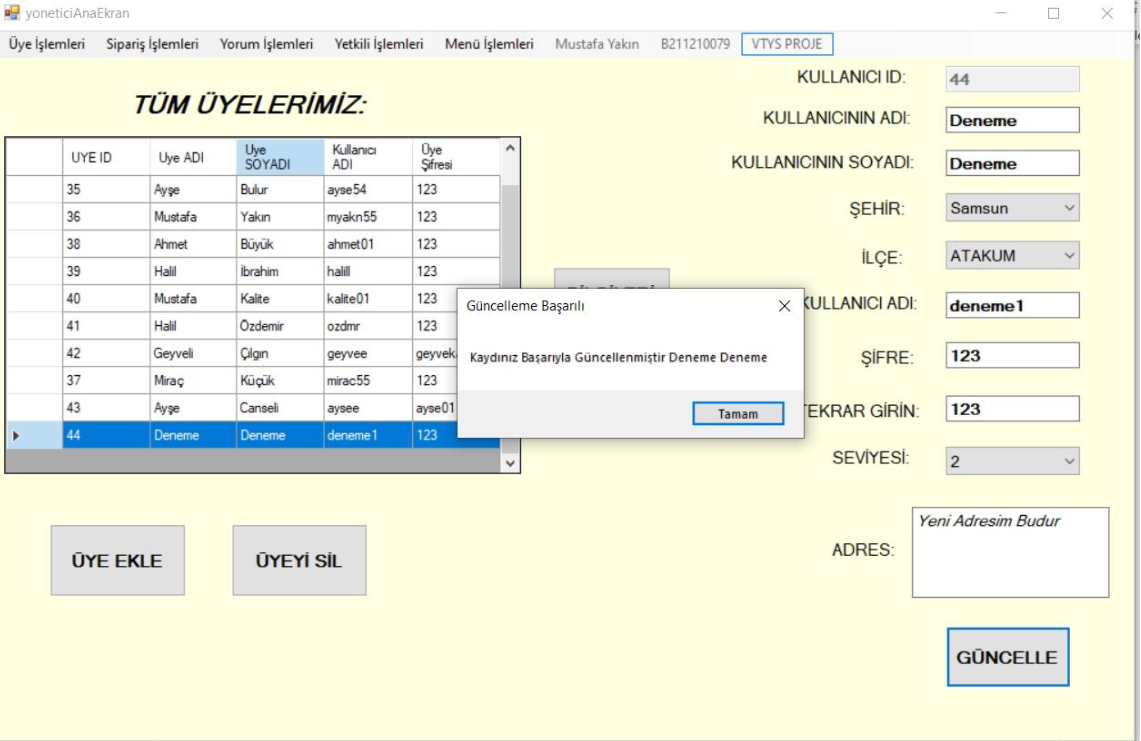
Task: Open the Yetkili İşlemleri menu
Action: (379, 44)
